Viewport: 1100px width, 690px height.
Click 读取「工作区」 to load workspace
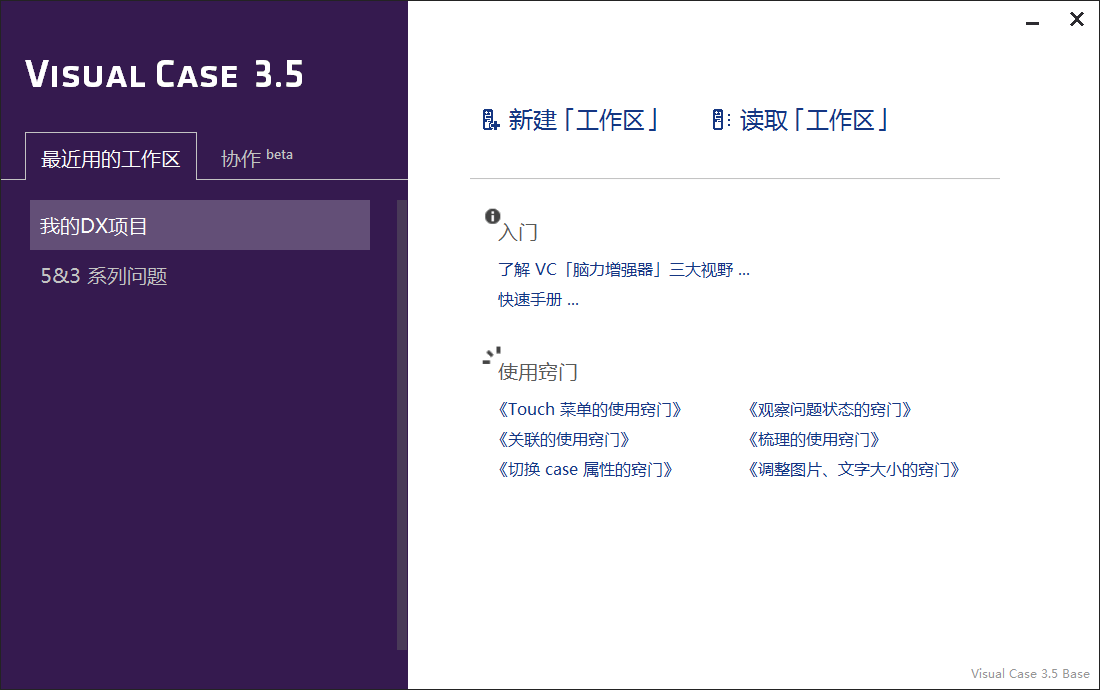[814, 120]
